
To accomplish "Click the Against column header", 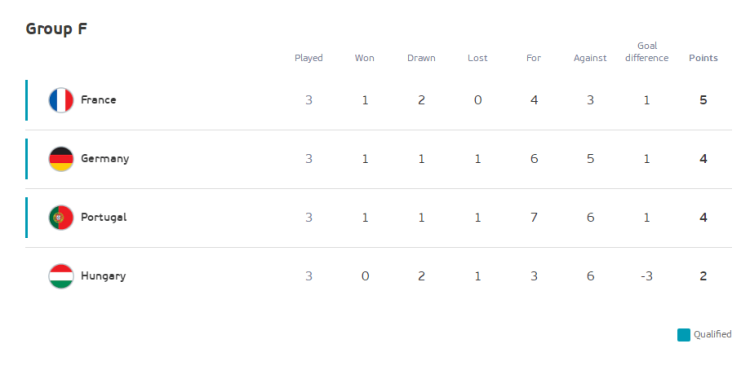I will tap(590, 58).
